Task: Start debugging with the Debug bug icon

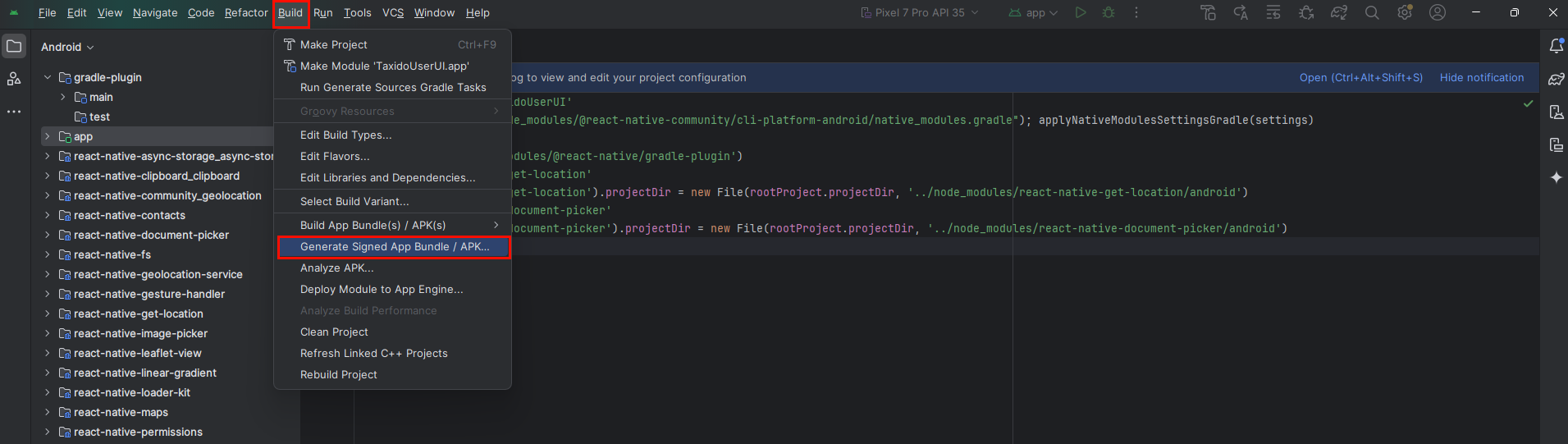Action: (x=1109, y=13)
